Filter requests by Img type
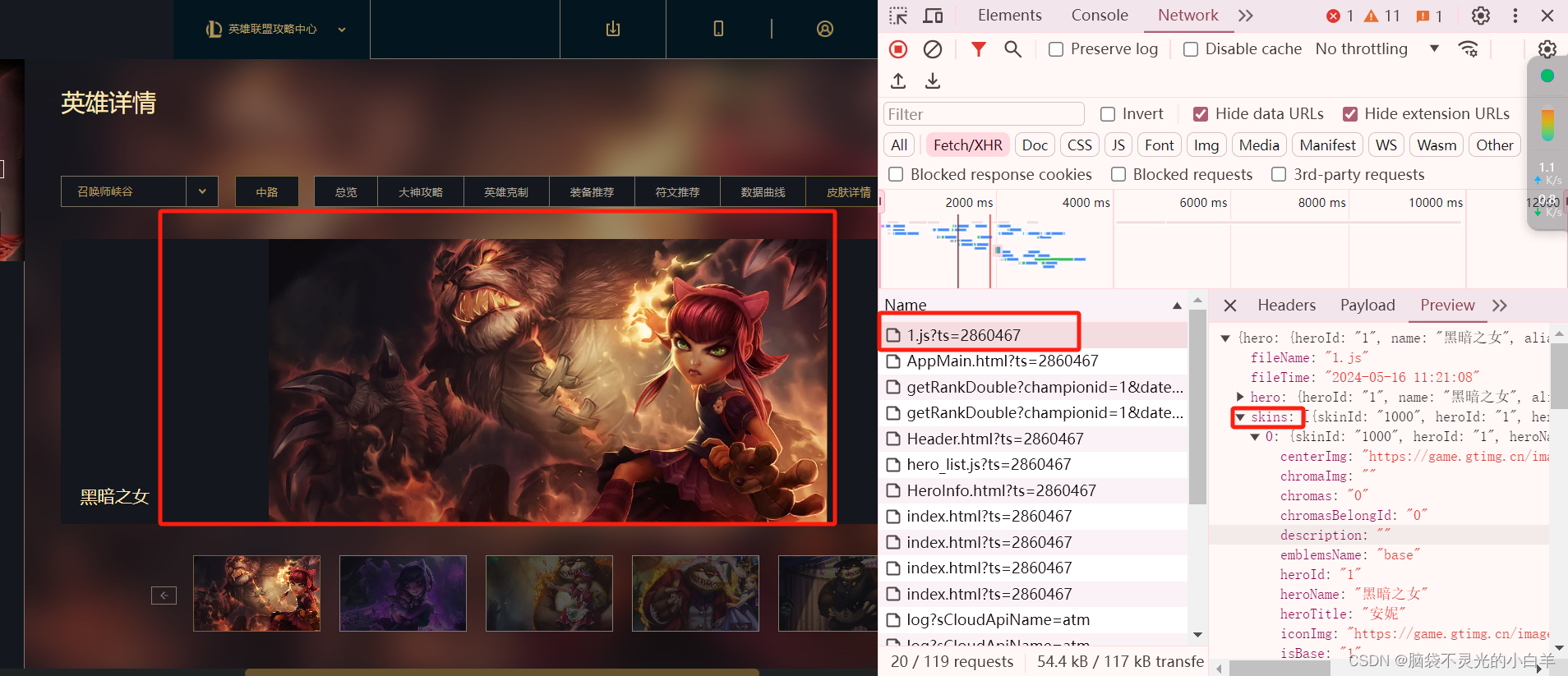Image resolution: width=1568 pixels, height=676 pixels. point(1206,145)
